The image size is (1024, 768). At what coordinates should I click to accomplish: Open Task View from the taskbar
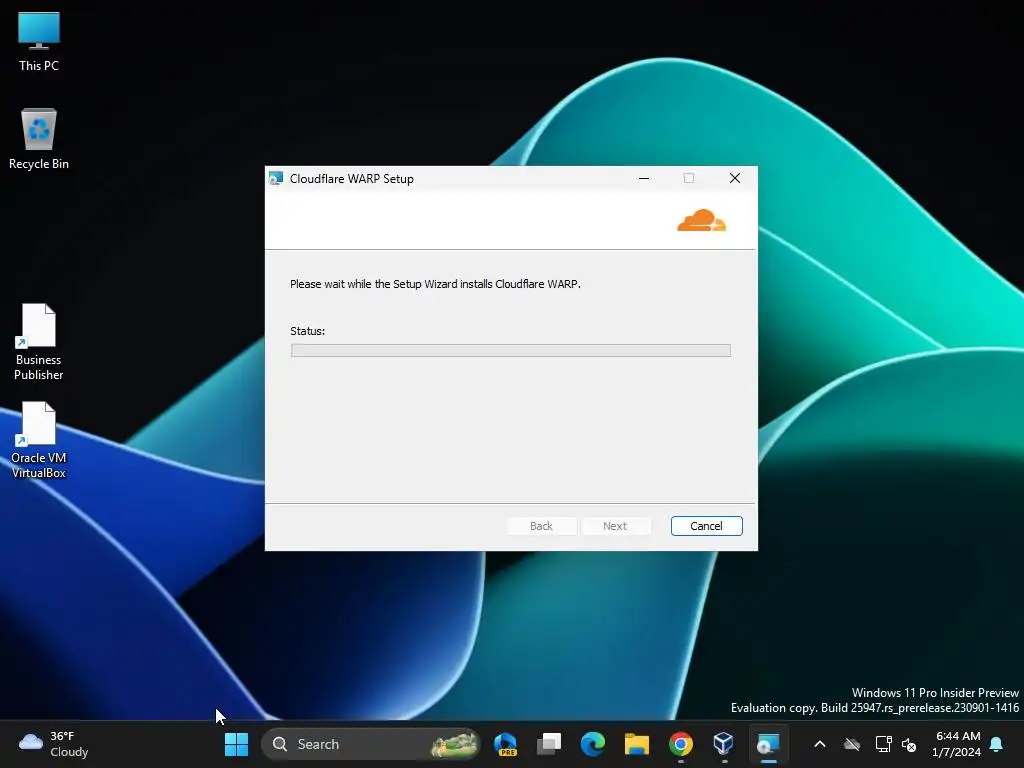549,744
